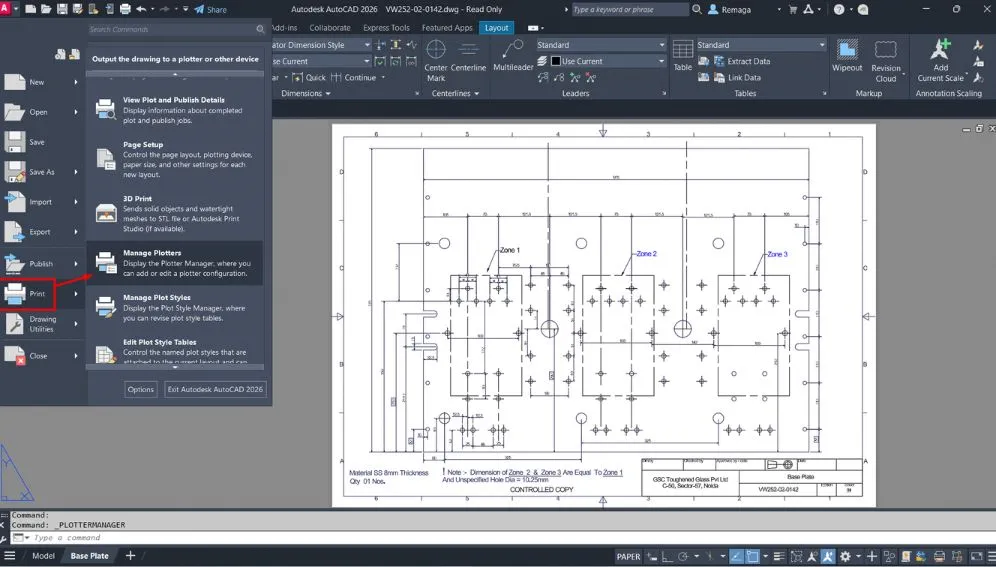This screenshot has height=567, width=996.
Task: Click Exit Autodesk AutoCAD 2026 button
Action: (x=215, y=389)
